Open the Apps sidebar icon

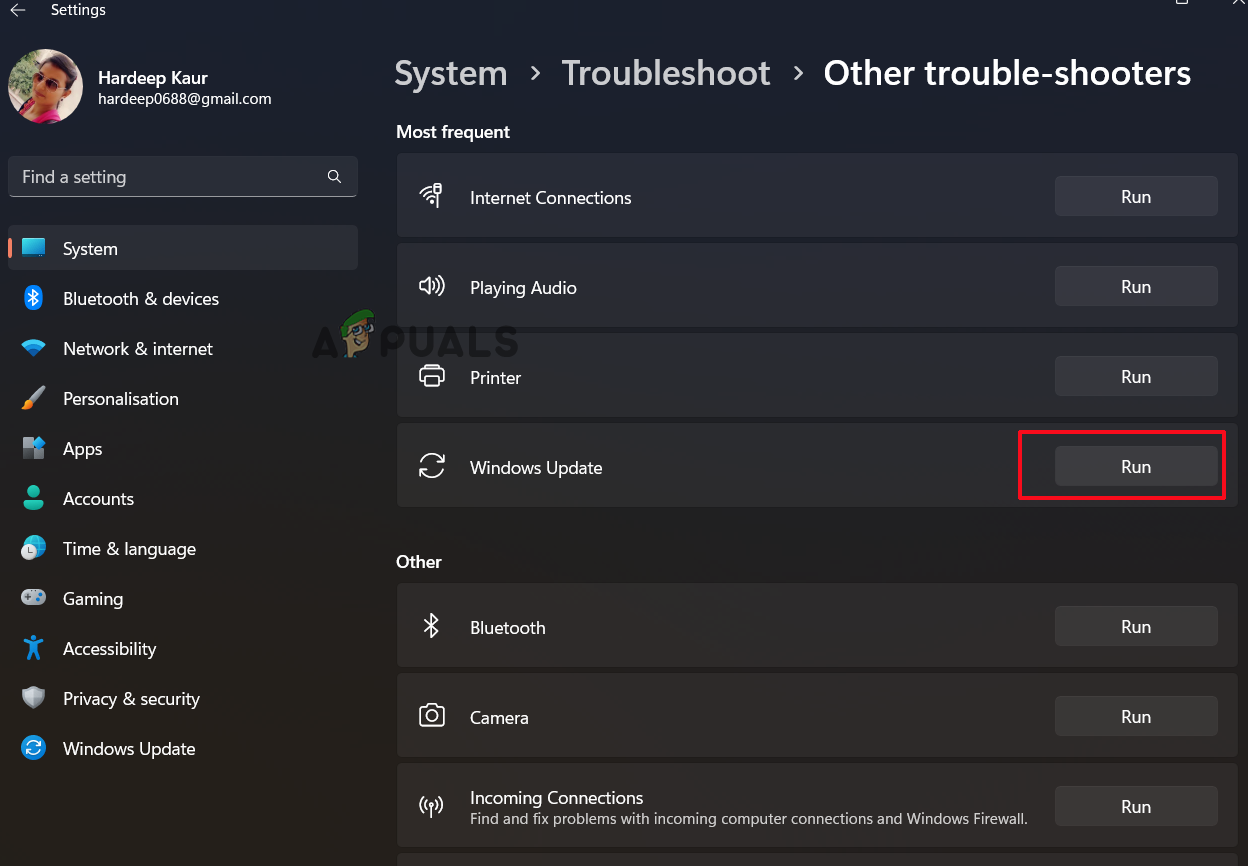click(34, 448)
